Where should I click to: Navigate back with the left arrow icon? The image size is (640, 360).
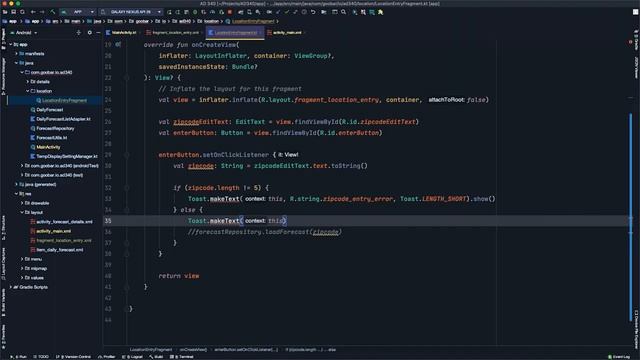33,12
